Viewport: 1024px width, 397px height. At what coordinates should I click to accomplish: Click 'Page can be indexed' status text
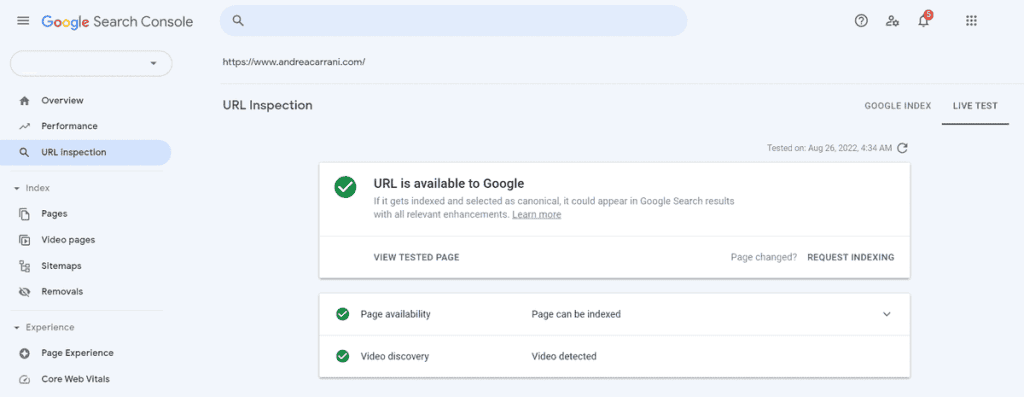tap(576, 314)
